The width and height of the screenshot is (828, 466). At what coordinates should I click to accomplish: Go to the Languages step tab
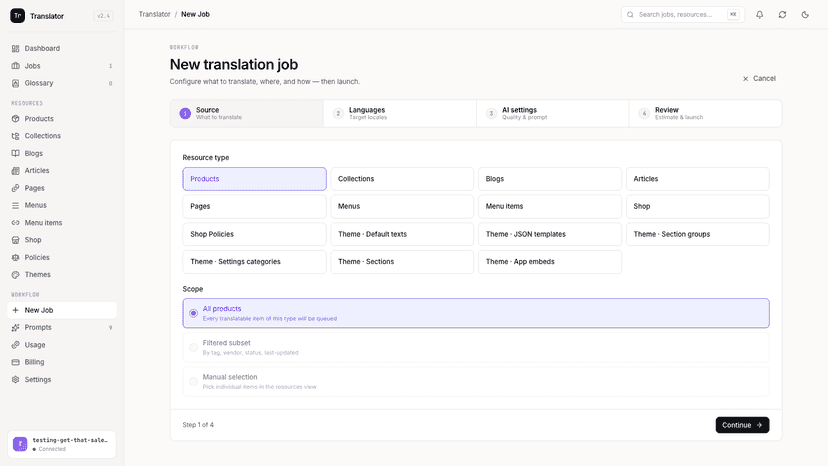(400, 114)
